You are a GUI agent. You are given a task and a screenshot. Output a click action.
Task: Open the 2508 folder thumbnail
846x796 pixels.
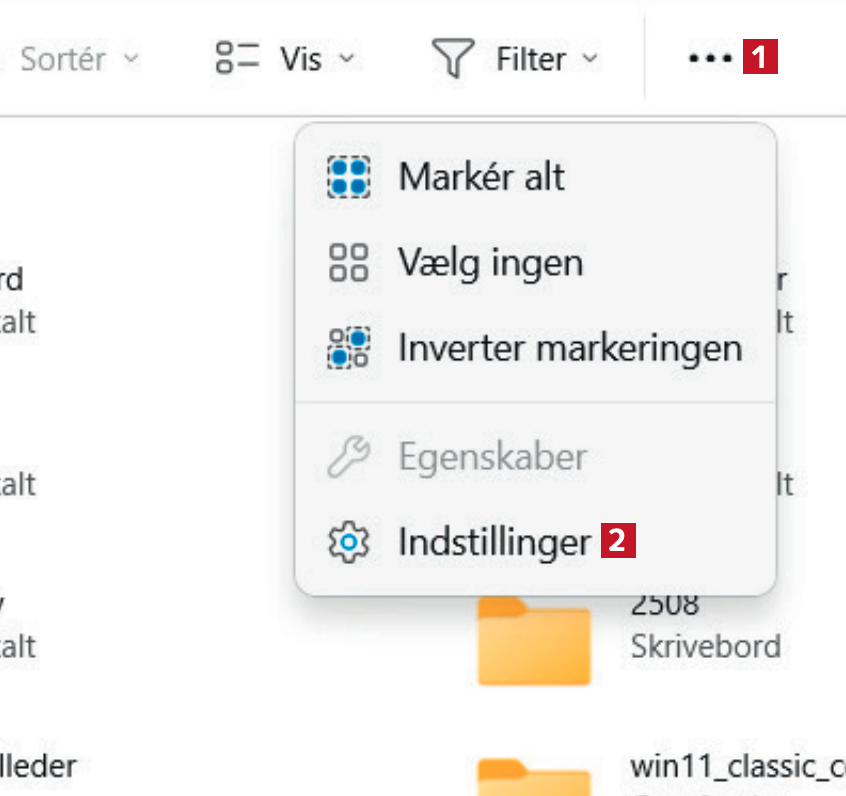(x=534, y=639)
